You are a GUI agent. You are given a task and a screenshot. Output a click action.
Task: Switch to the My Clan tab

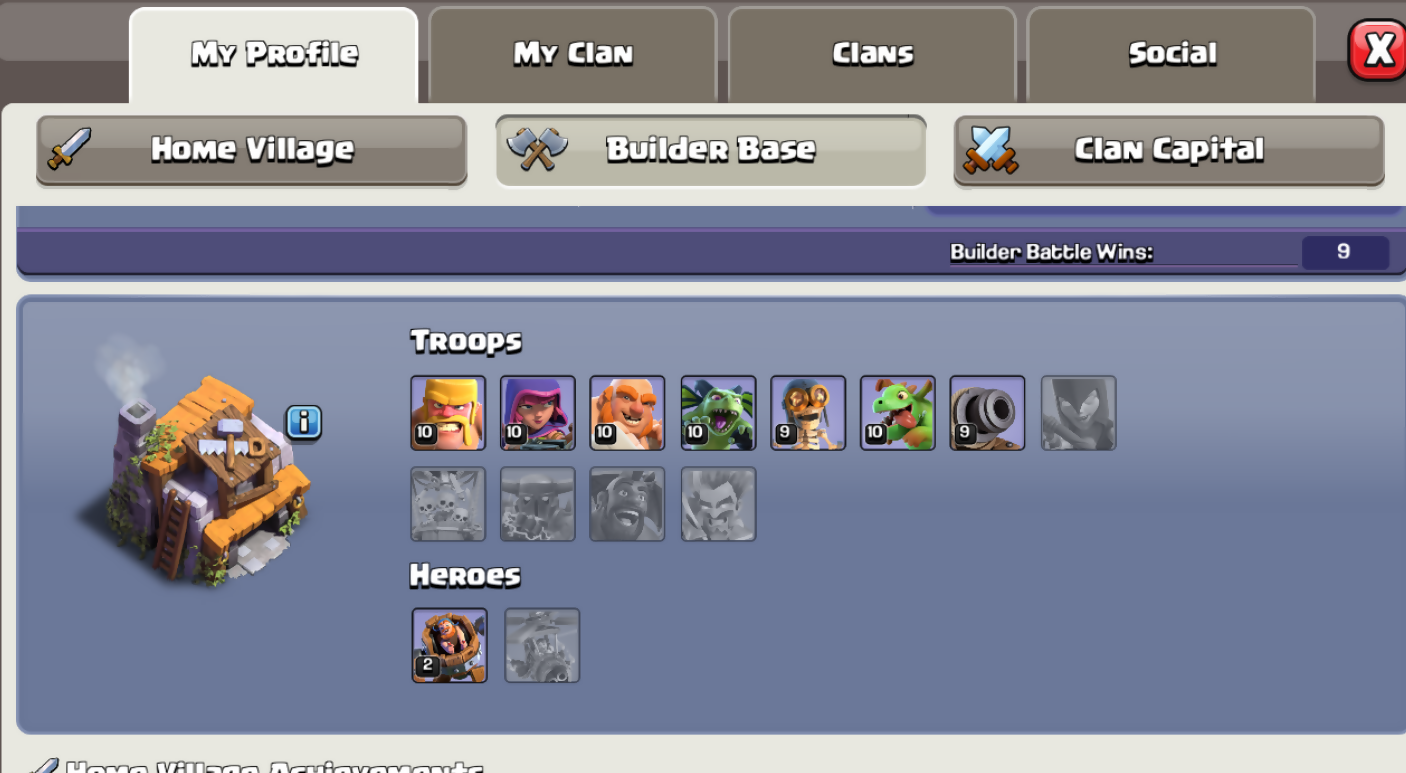[573, 54]
